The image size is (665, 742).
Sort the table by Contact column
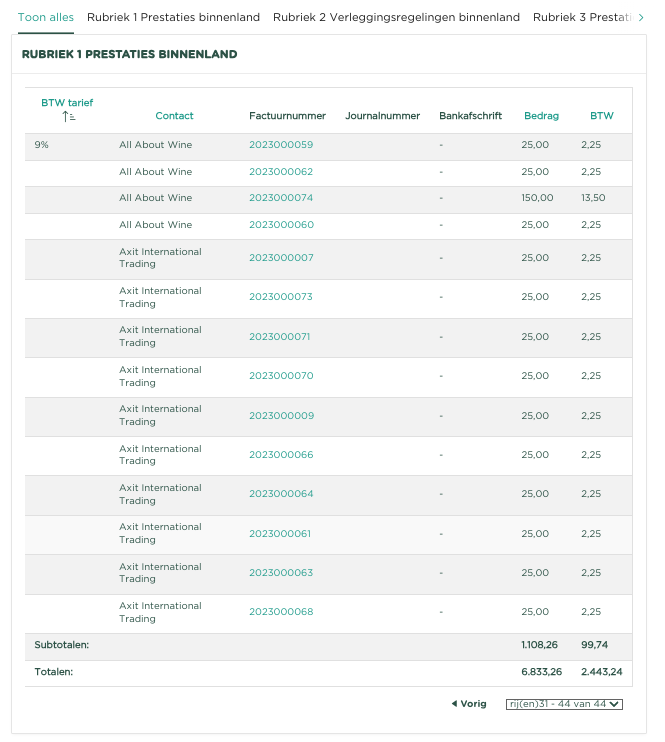click(174, 116)
